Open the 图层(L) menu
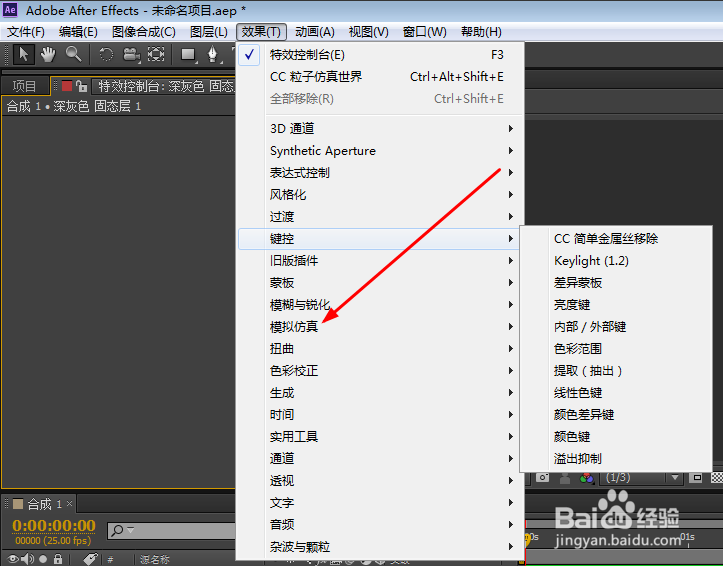The width and height of the screenshot is (723, 566). [x=209, y=32]
